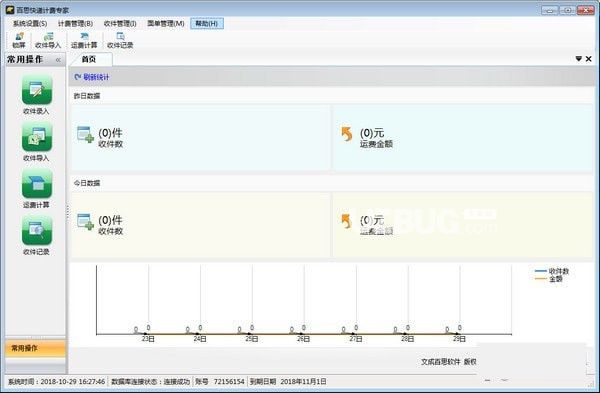This screenshot has height=393, width=600.
Task: Collapse the 常用操作 panel with chevron
Action: pyautogui.click(x=58, y=60)
